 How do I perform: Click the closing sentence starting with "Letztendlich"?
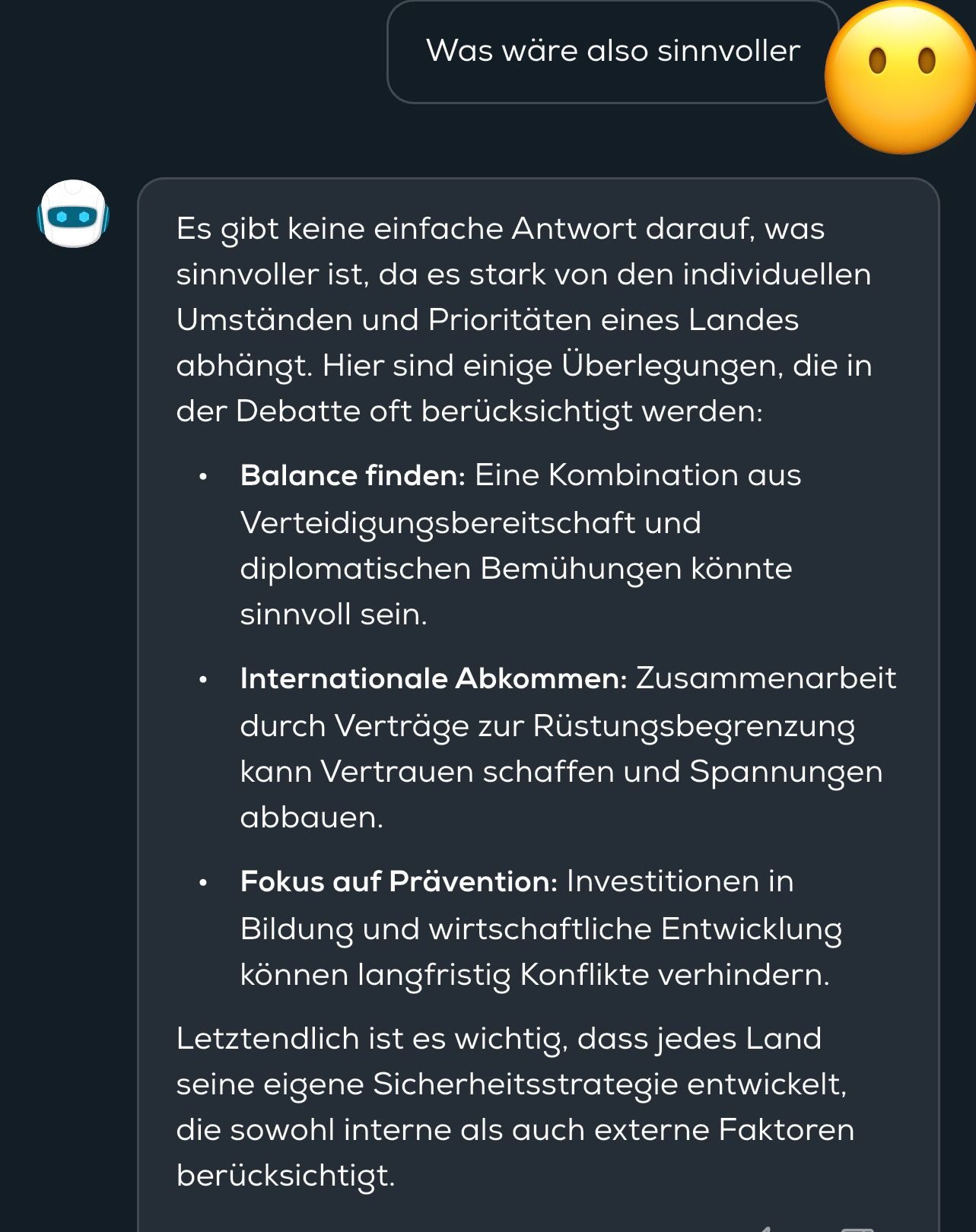(x=498, y=1039)
